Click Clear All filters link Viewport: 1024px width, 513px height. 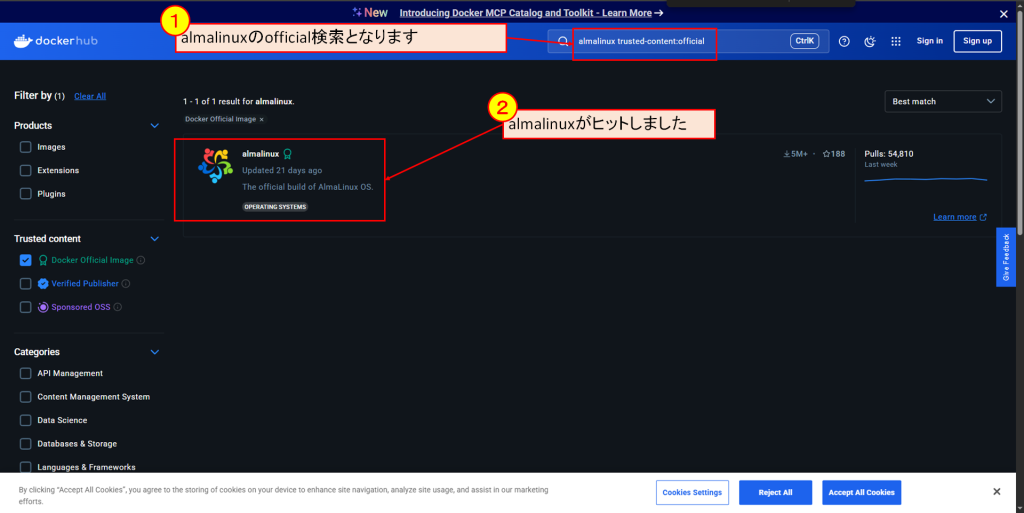pos(90,96)
